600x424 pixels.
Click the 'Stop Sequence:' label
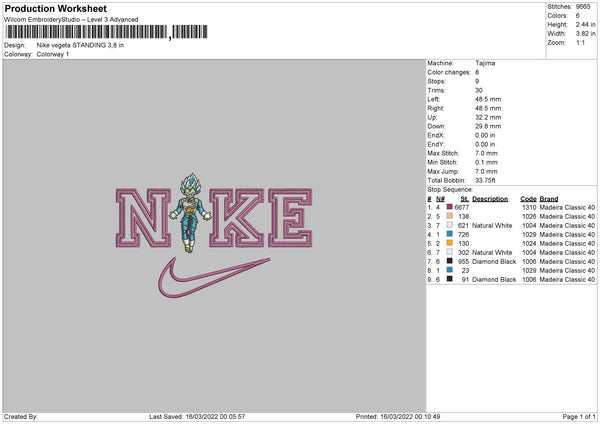click(x=450, y=189)
